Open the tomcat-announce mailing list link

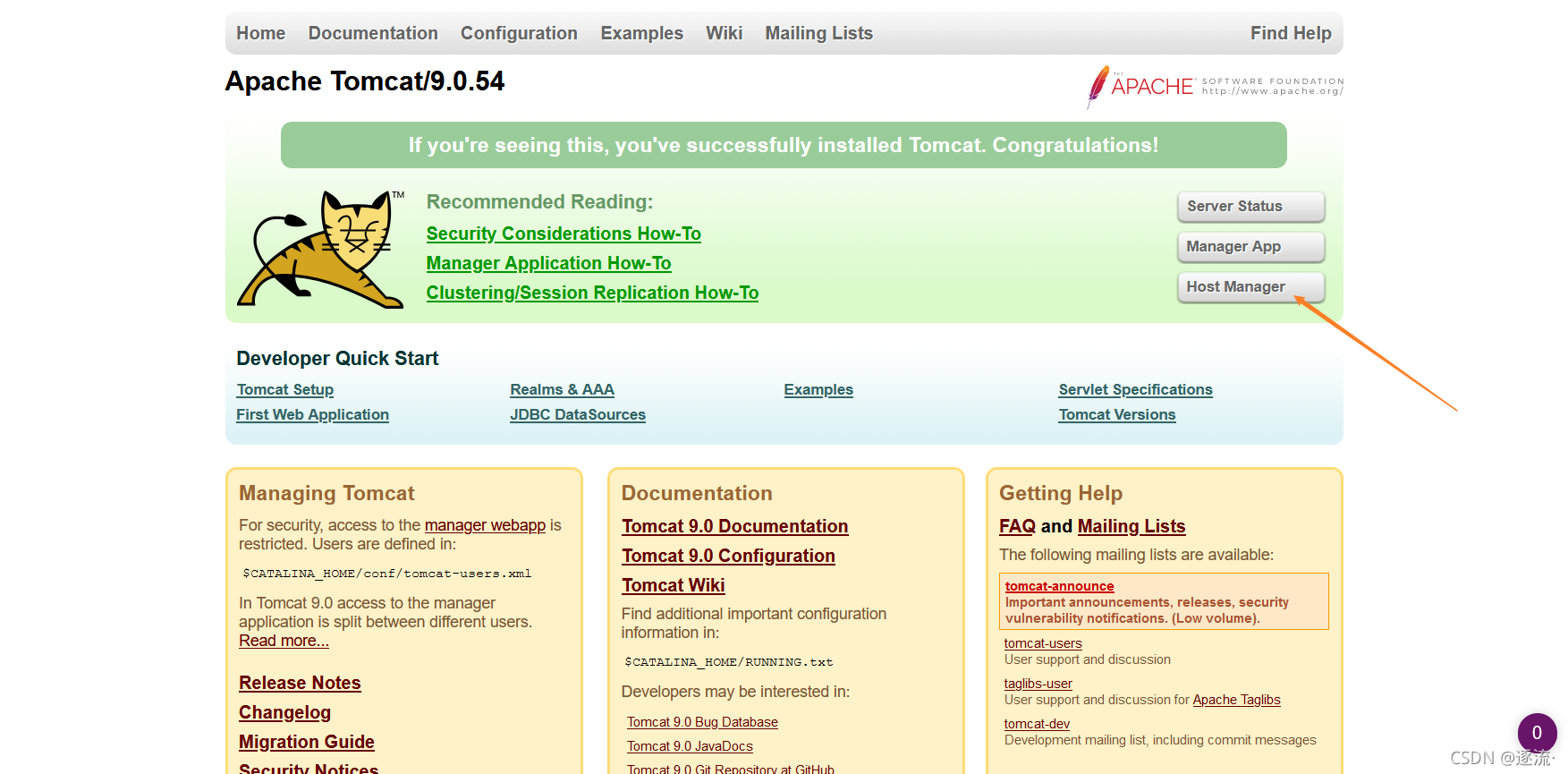[1059, 586]
